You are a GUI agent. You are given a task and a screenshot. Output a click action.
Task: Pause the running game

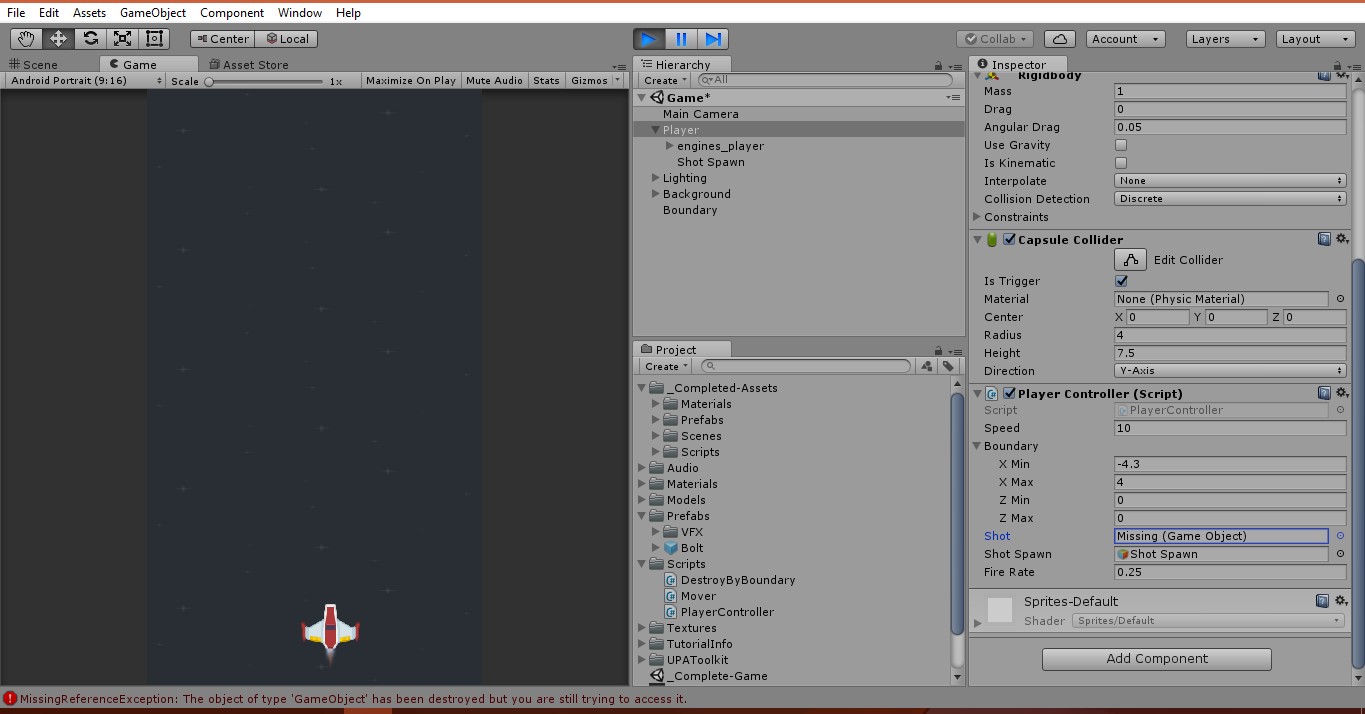pyautogui.click(x=681, y=38)
